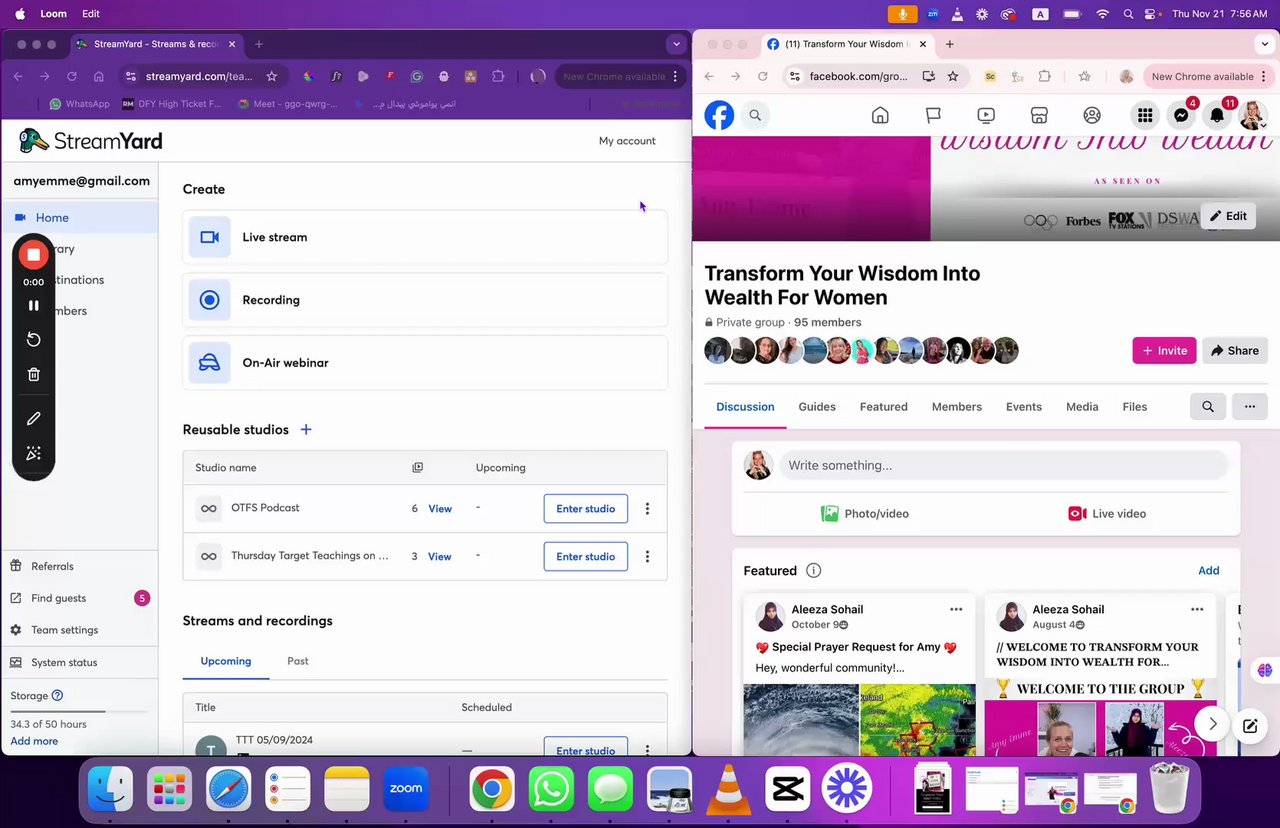Open Facebook Pages flag icon

tap(933, 115)
